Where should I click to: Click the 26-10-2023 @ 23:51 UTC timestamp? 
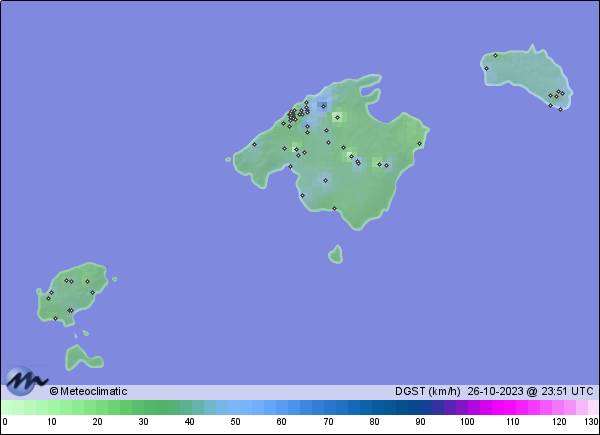tap(531, 391)
